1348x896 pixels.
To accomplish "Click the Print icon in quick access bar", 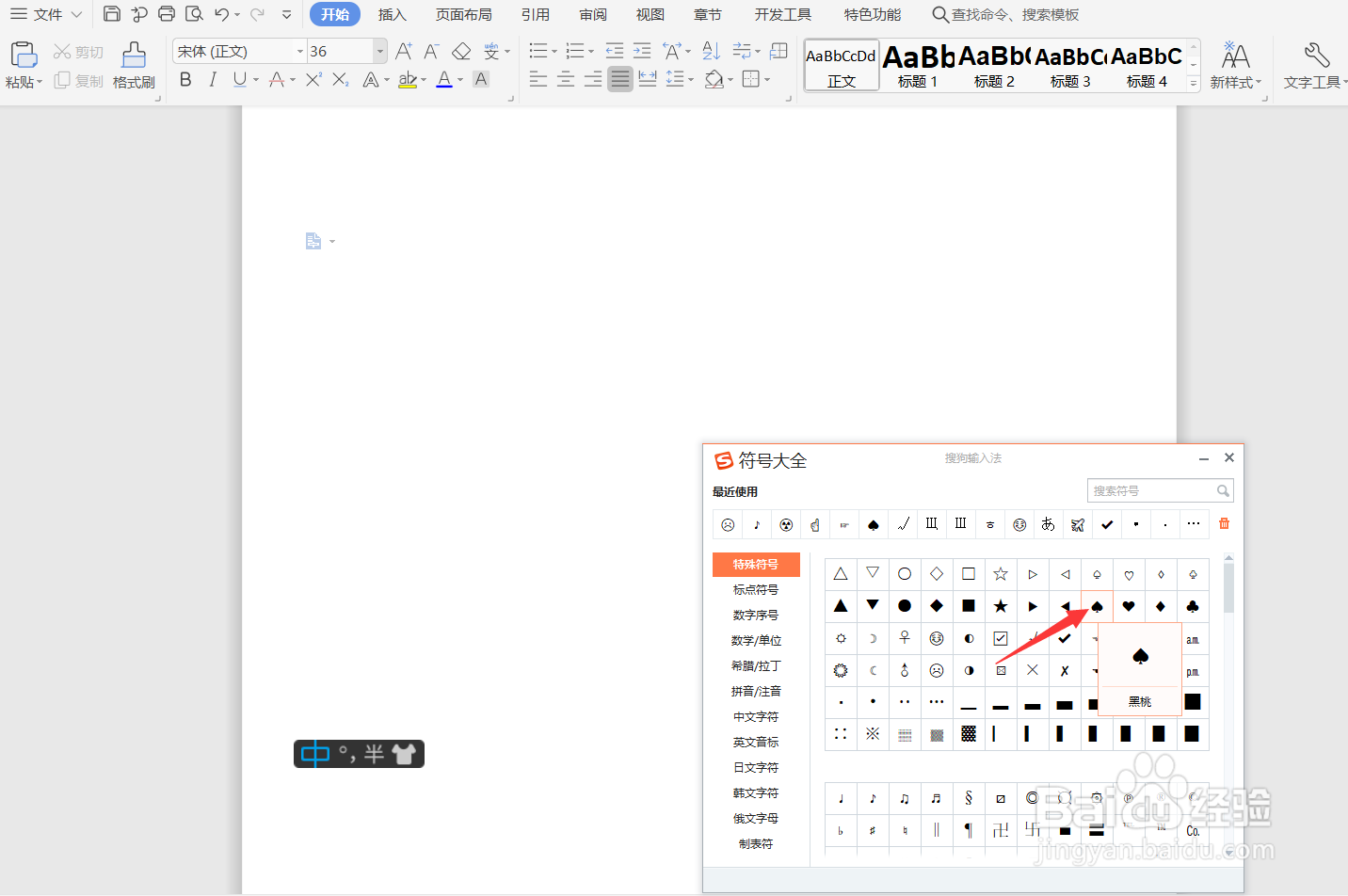I will (167, 14).
